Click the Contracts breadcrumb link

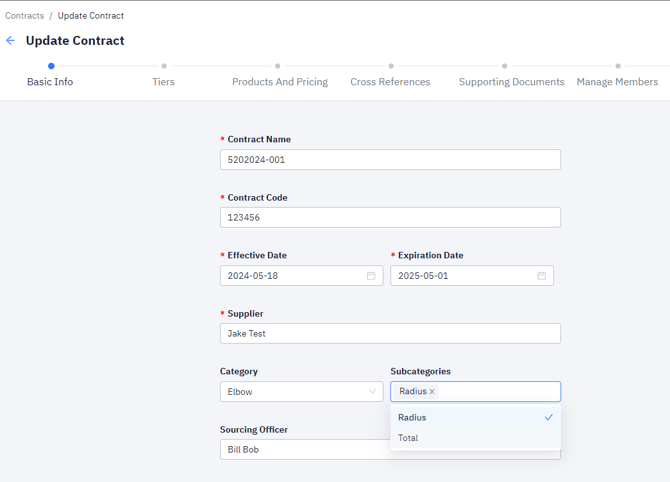(x=24, y=16)
